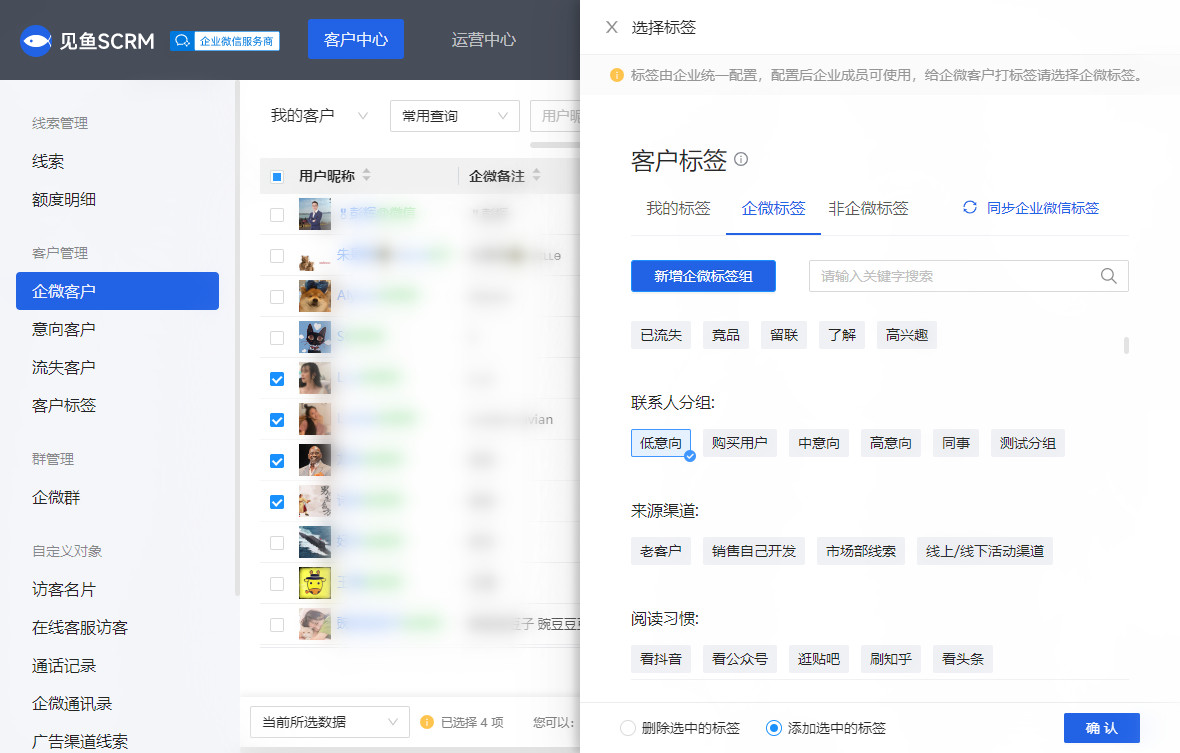Click the orange info icon near 已选择 4 项
Viewport: 1180px width, 753px height.
(x=427, y=722)
